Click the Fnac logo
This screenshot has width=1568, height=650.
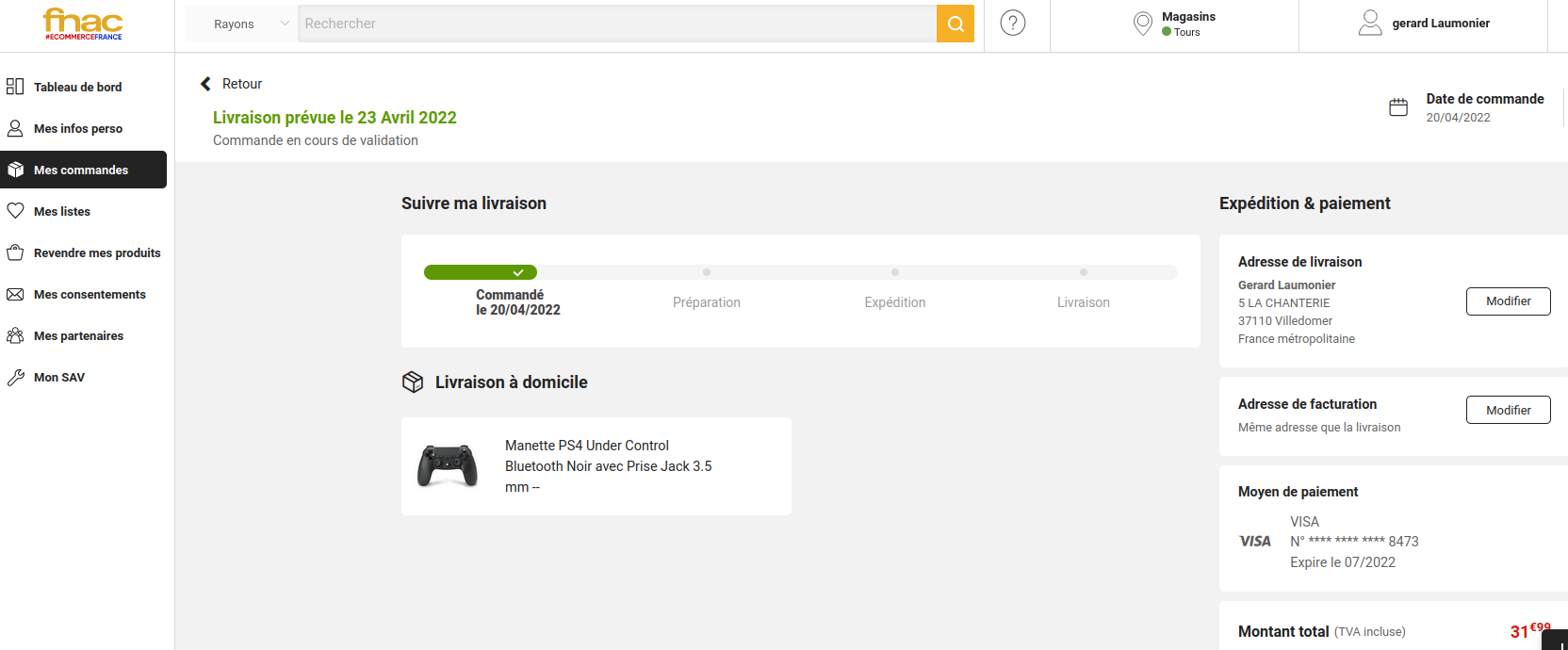83,24
